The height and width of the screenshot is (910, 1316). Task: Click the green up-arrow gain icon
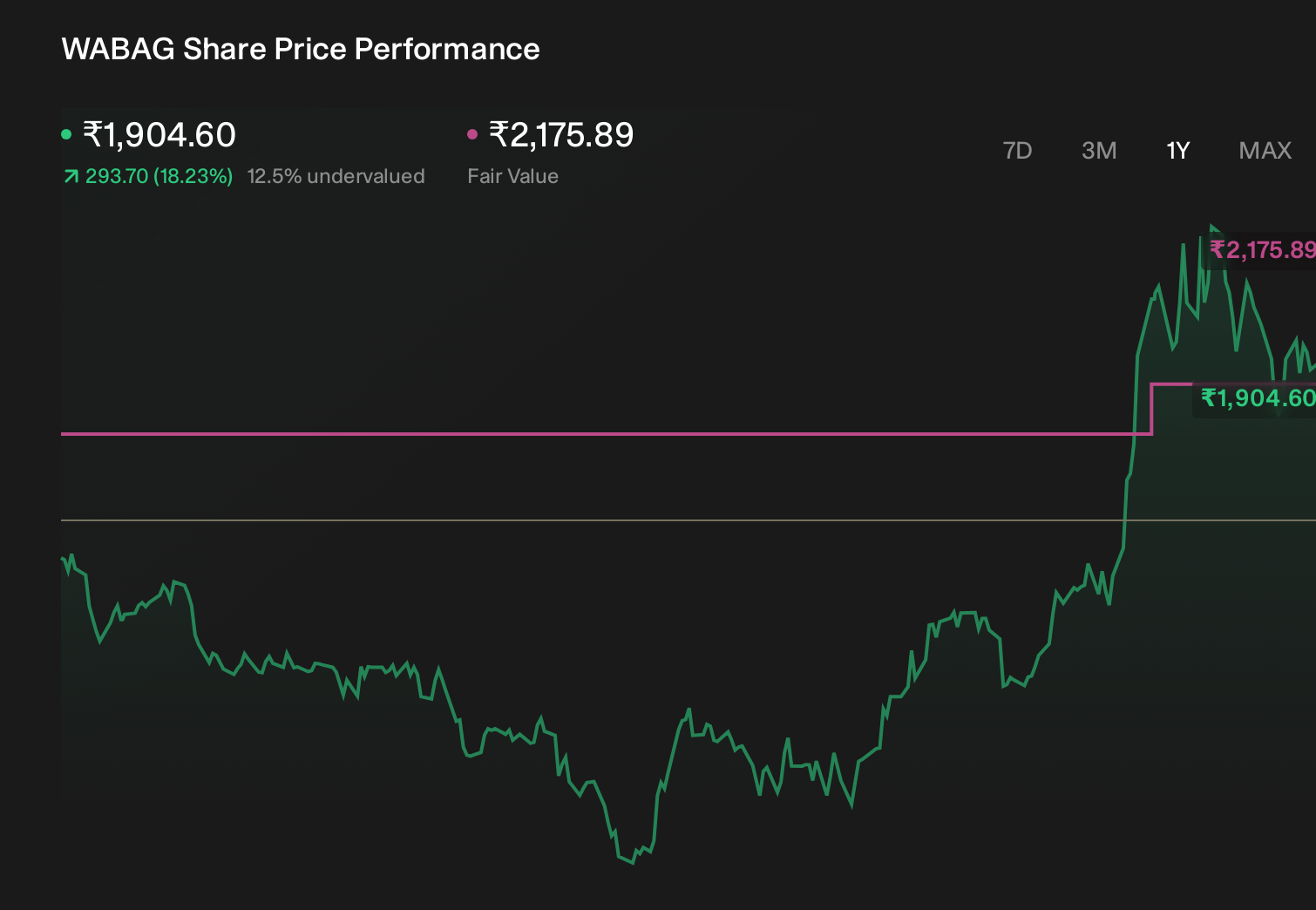coord(71,177)
